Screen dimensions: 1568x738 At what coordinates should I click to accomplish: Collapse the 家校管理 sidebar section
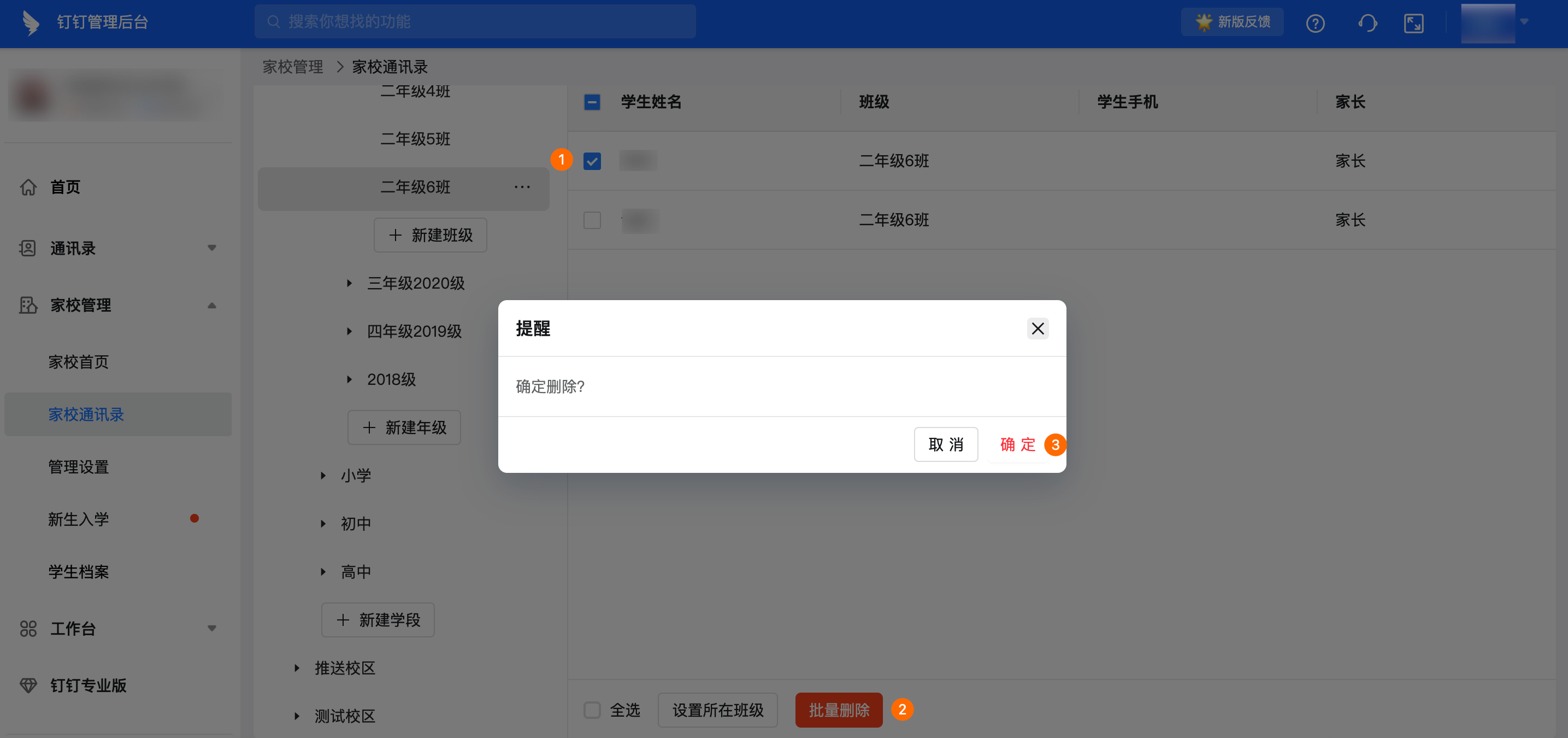tap(211, 305)
